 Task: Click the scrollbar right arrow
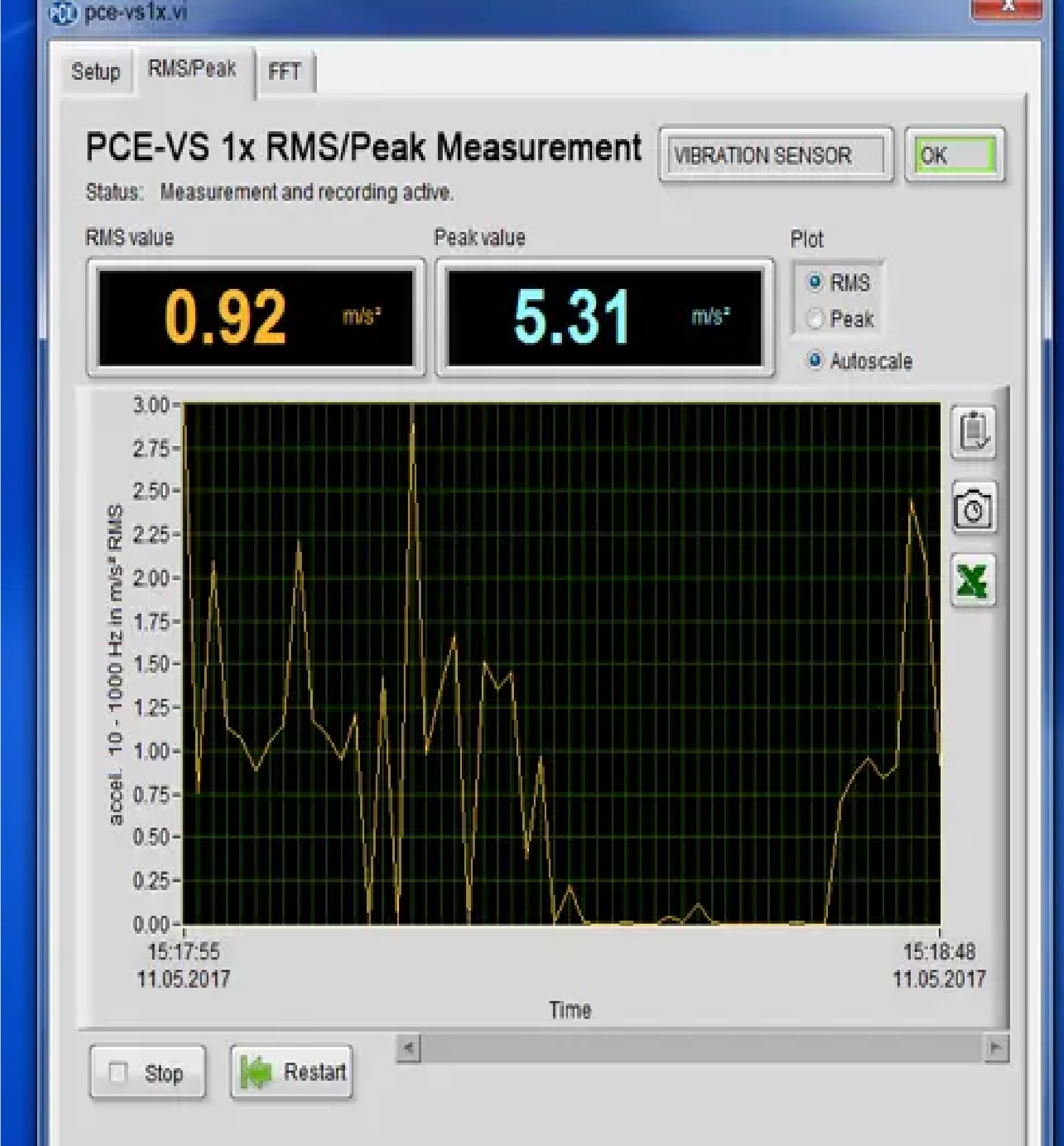click(996, 1048)
